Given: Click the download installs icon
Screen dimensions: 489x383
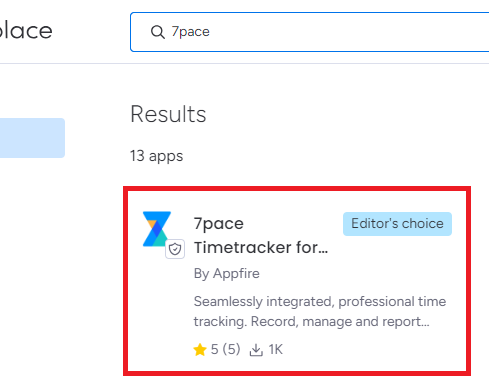Looking at the screenshot, I should pos(256,350).
